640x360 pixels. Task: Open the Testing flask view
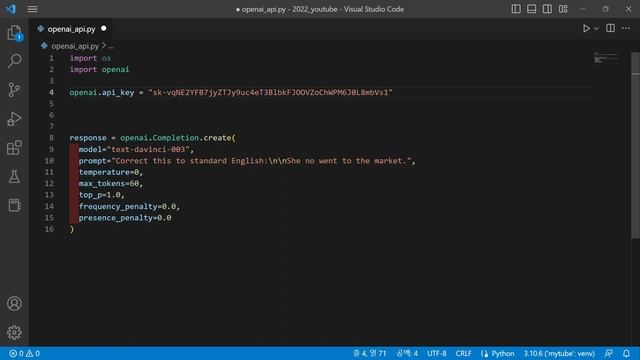point(14,177)
